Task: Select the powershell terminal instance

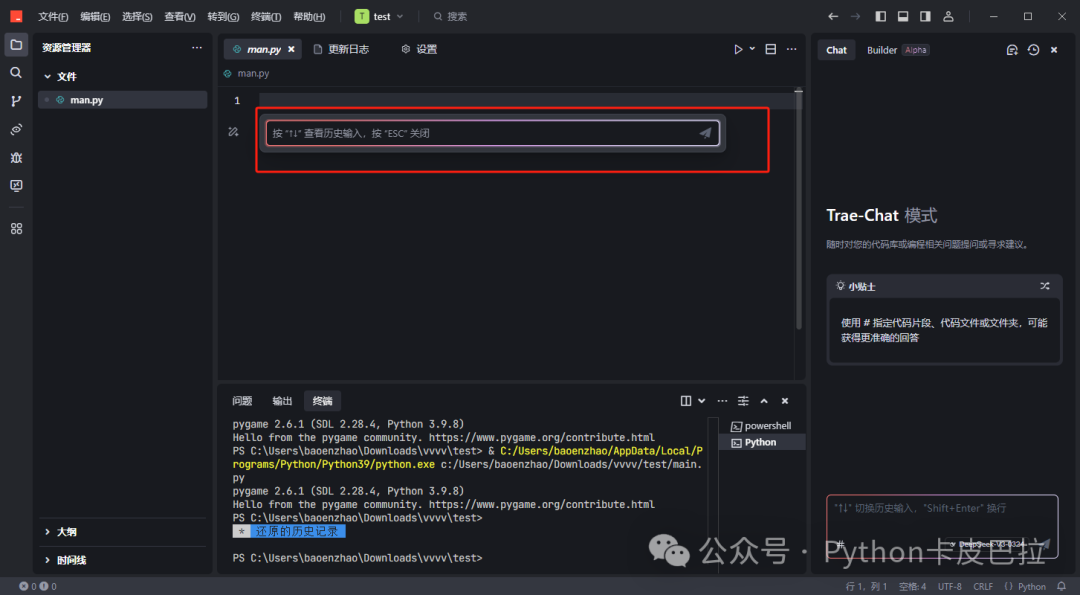Action: [x=761, y=426]
